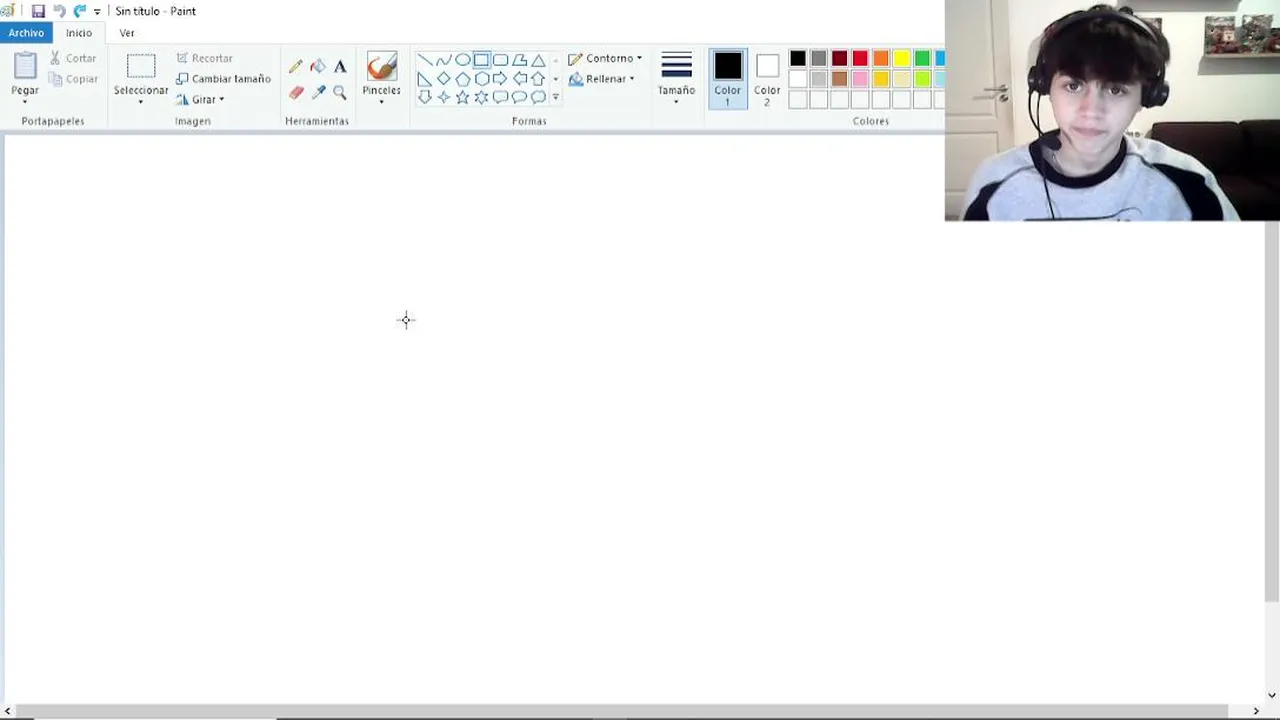Click the vertical scrollbar down arrow
Image resolution: width=1280 pixels, height=720 pixels.
[1272, 695]
